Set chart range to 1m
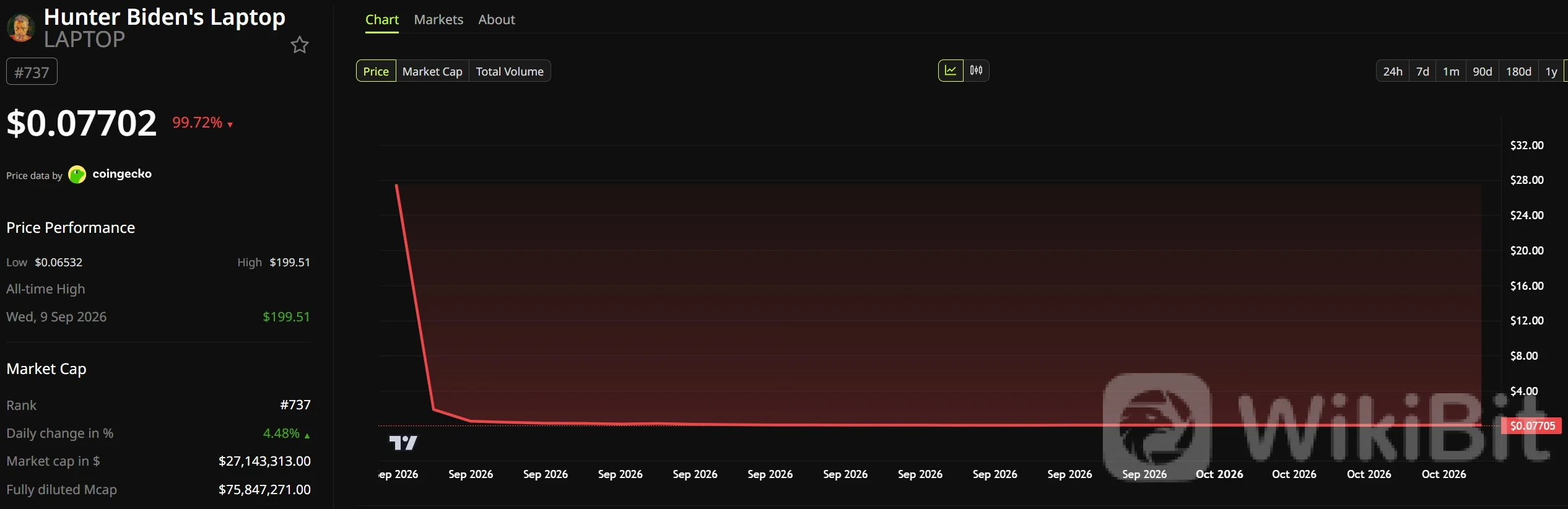Viewport: 1568px width, 509px height. [x=1451, y=71]
